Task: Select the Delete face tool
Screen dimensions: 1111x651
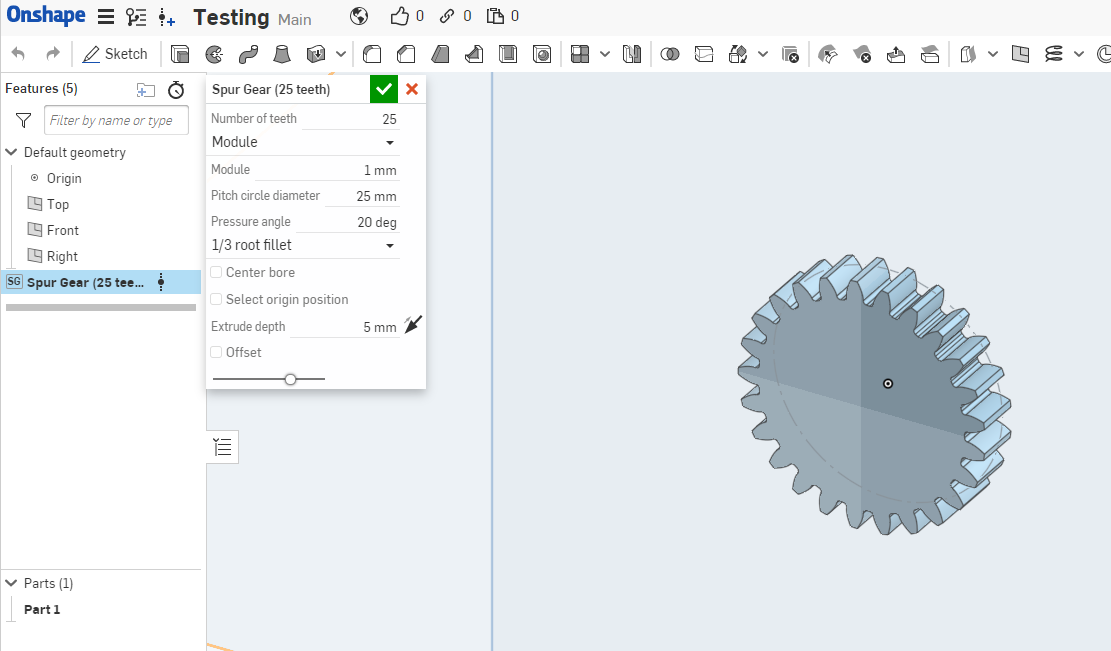Action: coord(862,54)
